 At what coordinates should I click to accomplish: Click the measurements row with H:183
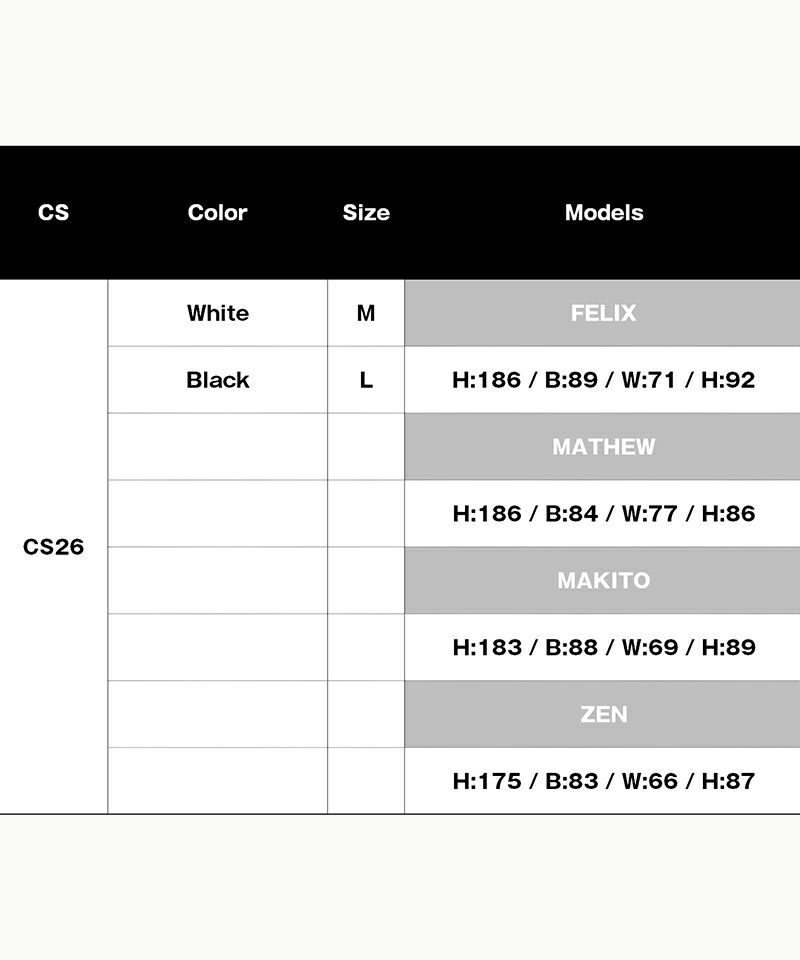[603, 647]
